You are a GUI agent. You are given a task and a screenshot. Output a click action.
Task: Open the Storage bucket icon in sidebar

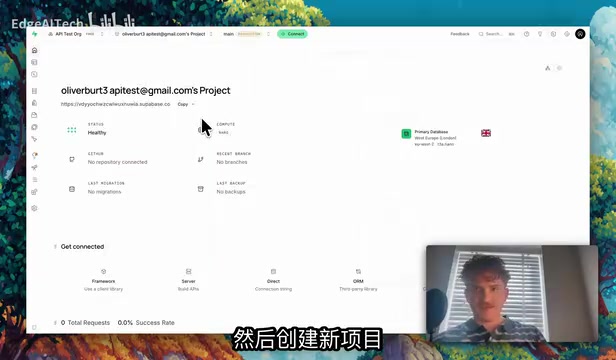pos(35,115)
